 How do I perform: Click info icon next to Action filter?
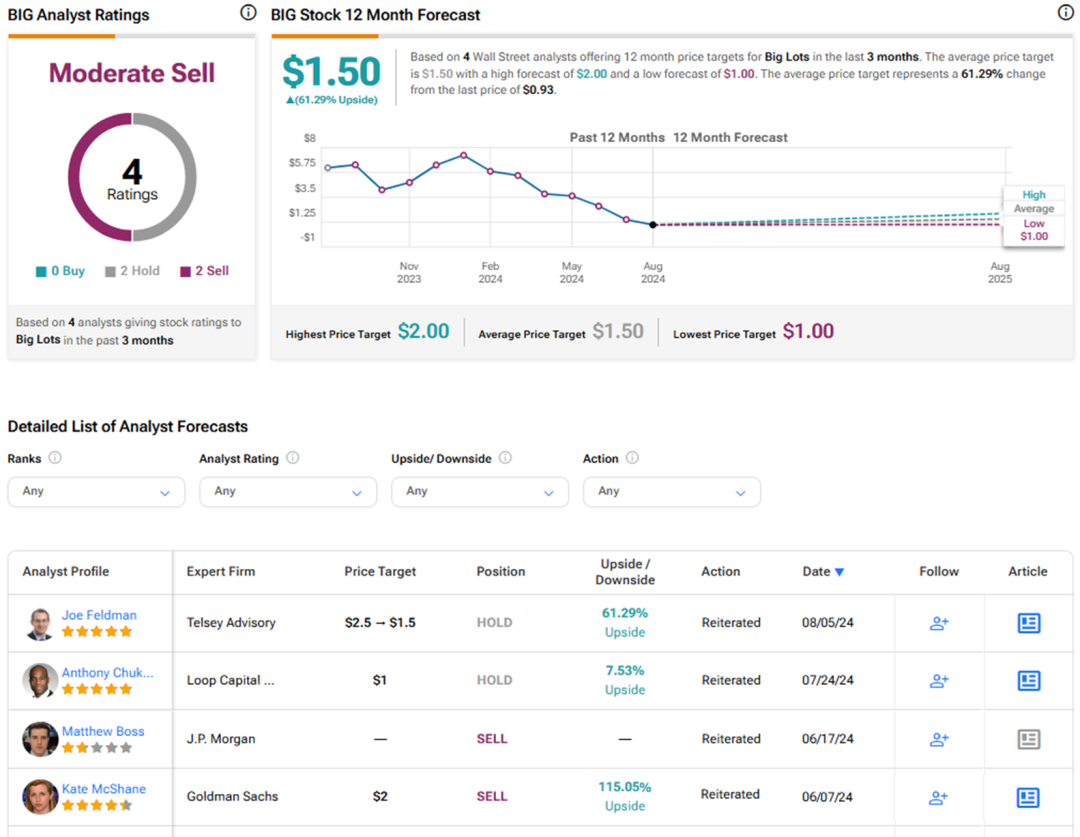(x=632, y=457)
